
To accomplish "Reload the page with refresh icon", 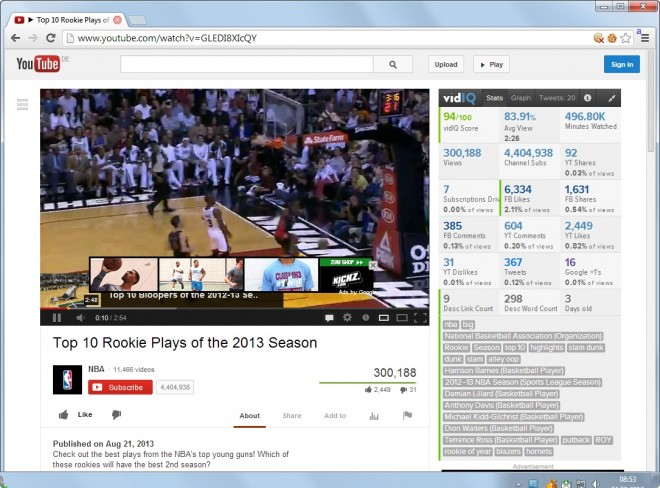I will tap(51, 38).
